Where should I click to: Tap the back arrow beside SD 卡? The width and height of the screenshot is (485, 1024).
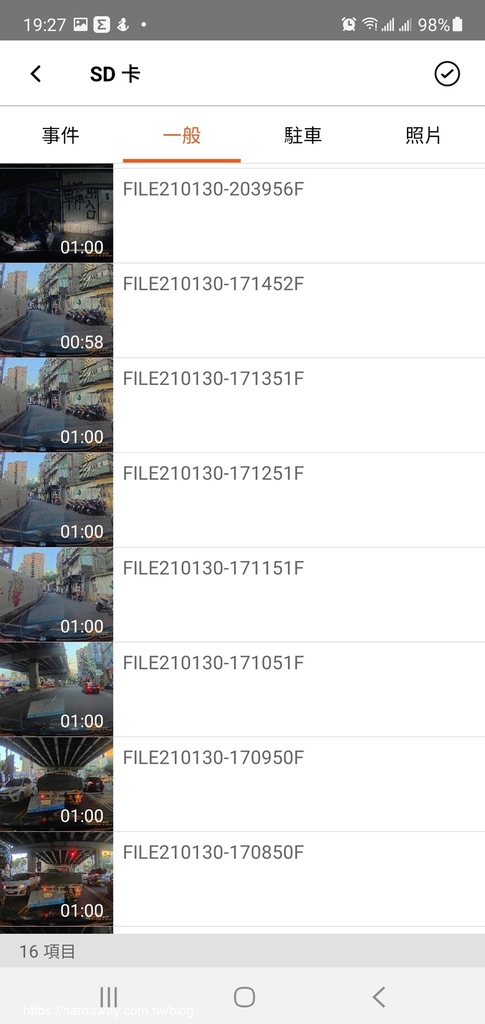(x=36, y=74)
